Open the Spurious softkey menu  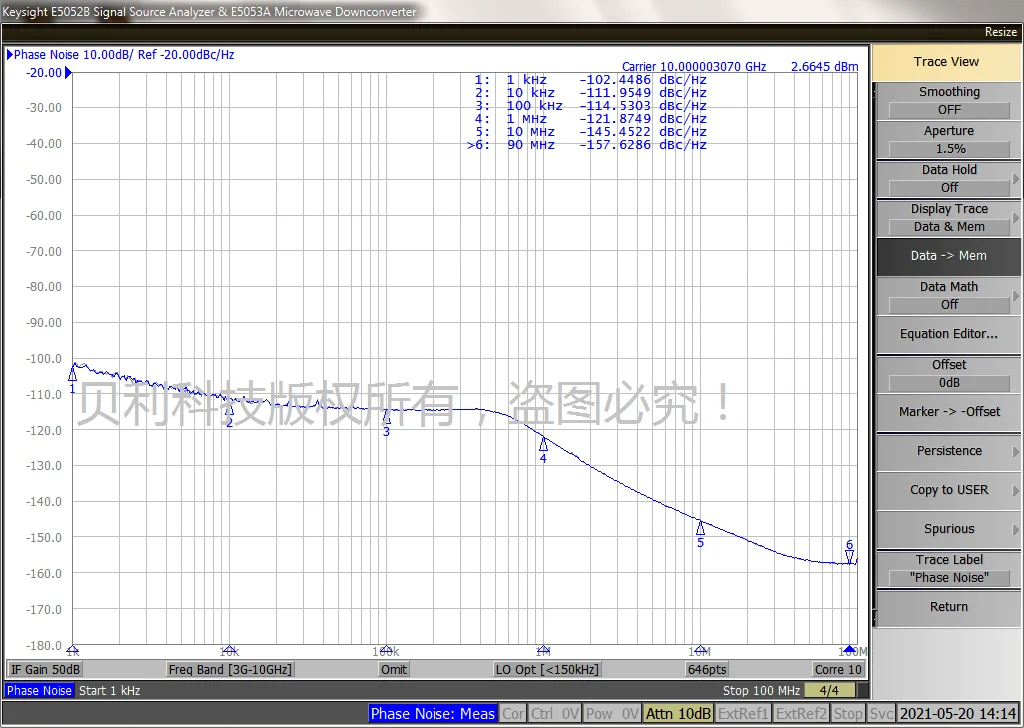948,529
